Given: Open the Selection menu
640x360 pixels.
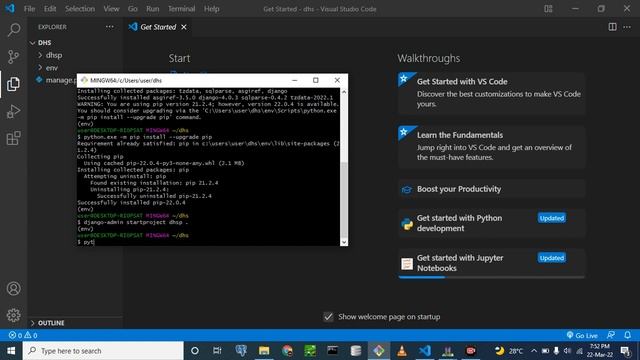Looking at the screenshot, I should [80, 9].
